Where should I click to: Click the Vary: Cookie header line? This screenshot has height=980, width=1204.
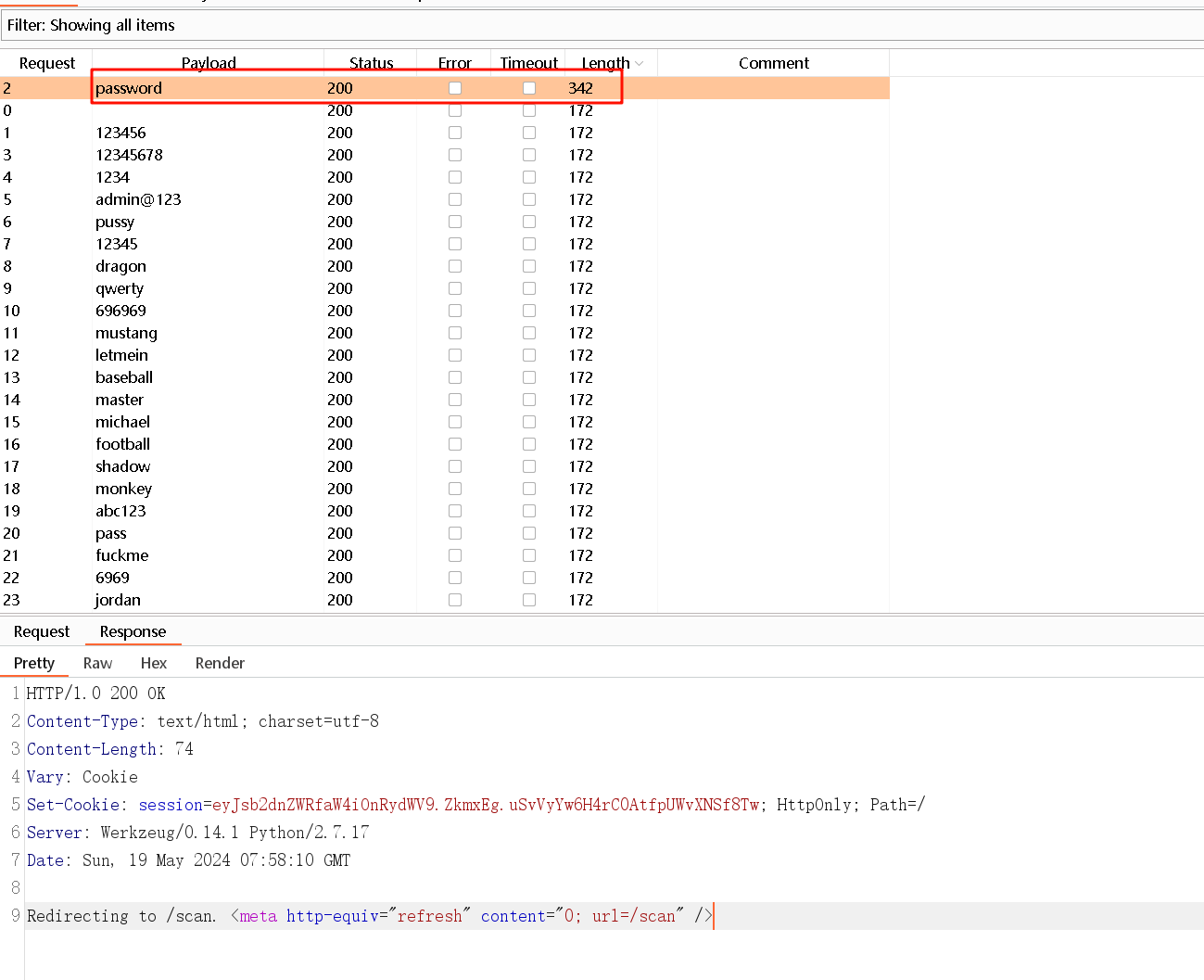pyautogui.click(x=82, y=777)
